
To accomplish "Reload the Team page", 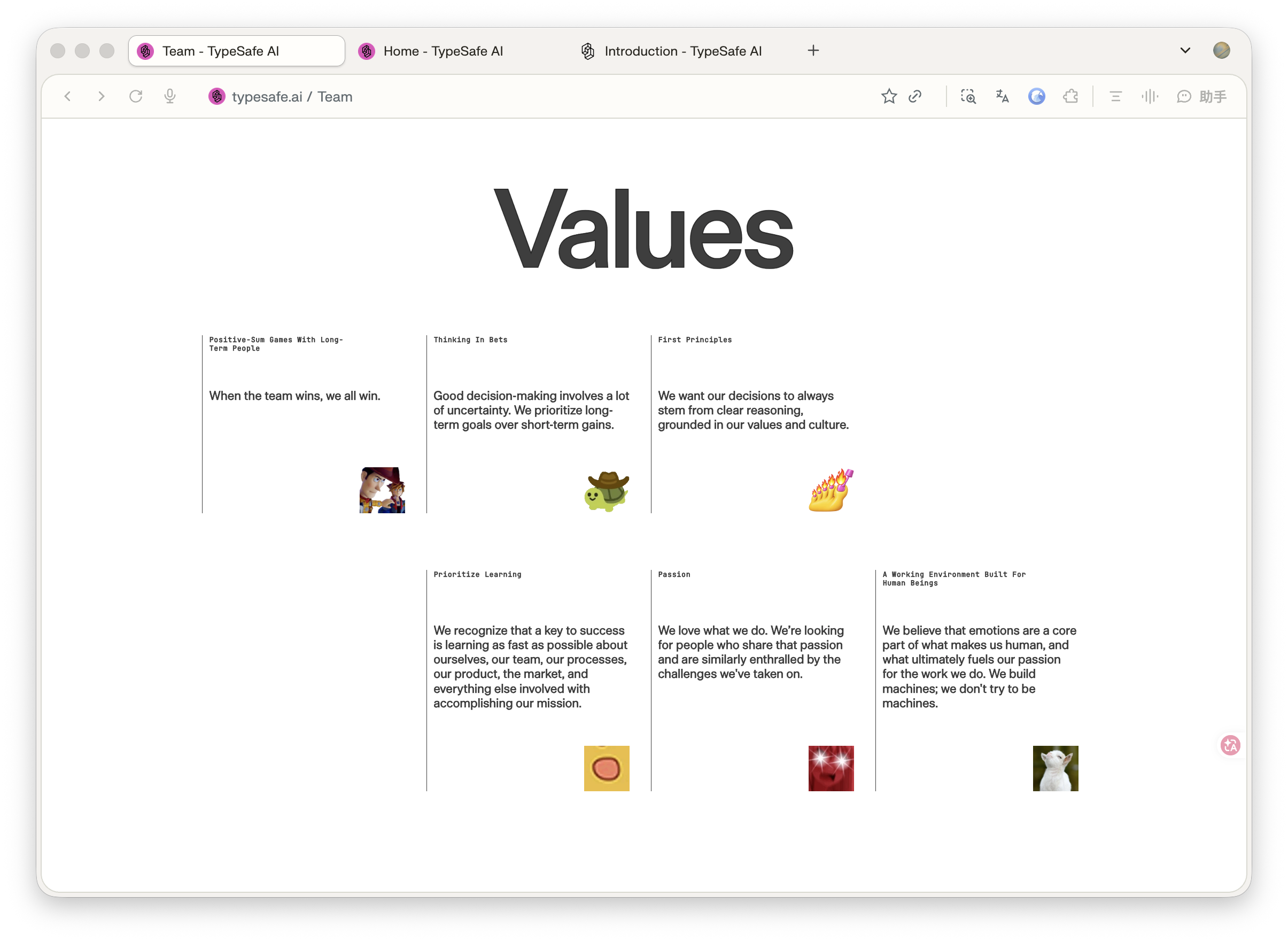I will 136,96.
